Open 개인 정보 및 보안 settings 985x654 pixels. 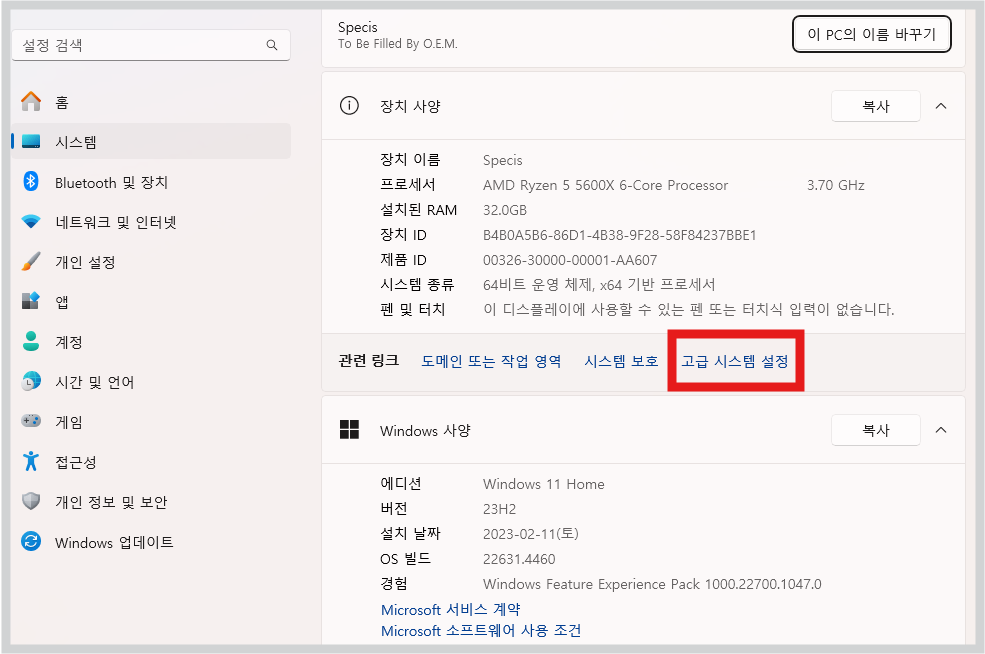click(151, 502)
